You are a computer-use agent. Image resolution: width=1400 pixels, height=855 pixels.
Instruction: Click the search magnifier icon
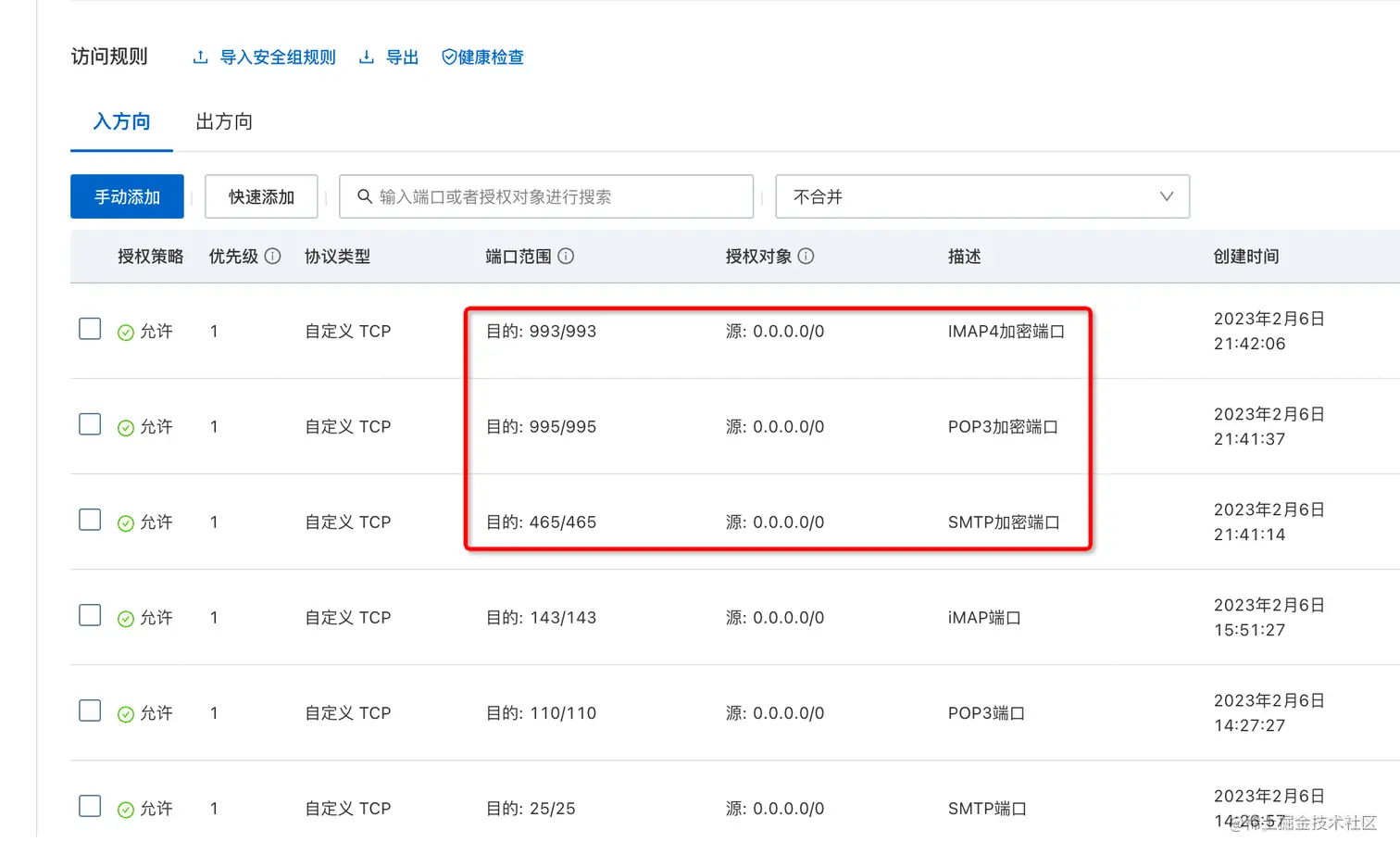365,196
